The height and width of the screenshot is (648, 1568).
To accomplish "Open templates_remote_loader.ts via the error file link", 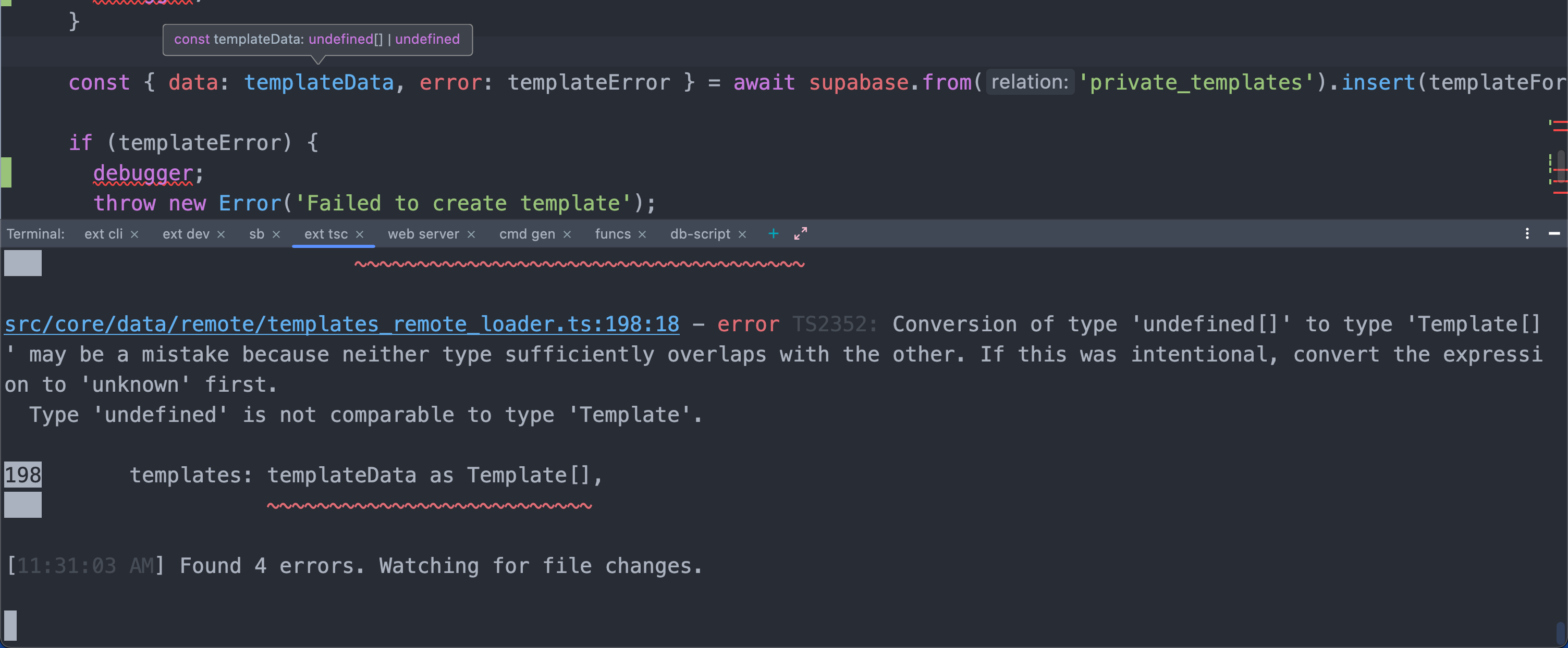I will tap(341, 323).
